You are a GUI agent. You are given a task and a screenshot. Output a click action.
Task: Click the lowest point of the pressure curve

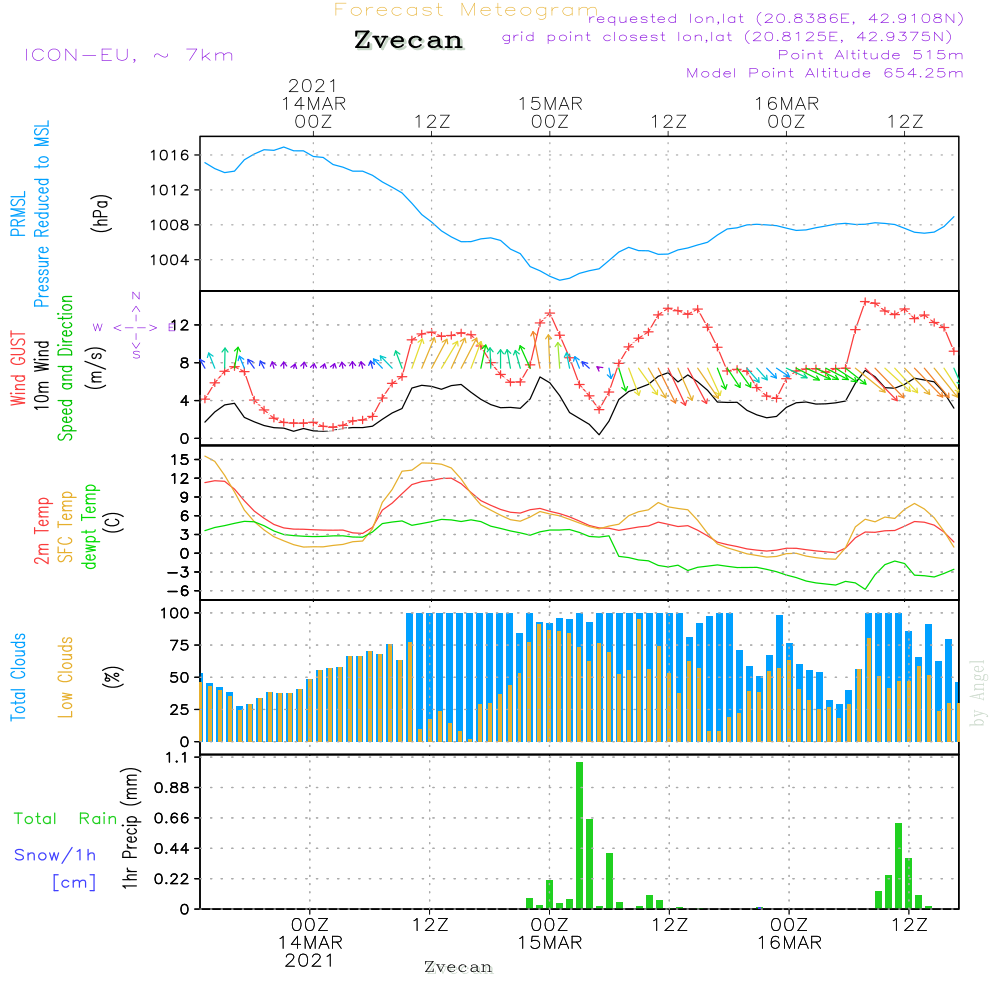pos(560,279)
